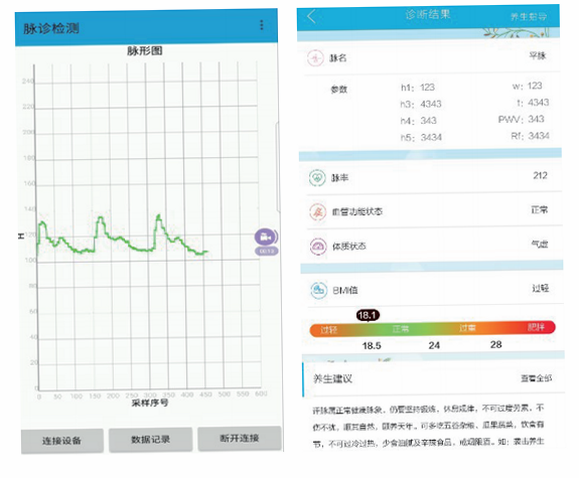The height and width of the screenshot is (478, 579).
Task: Click 查看全部 to view all
Action: [x=536, y=378]
